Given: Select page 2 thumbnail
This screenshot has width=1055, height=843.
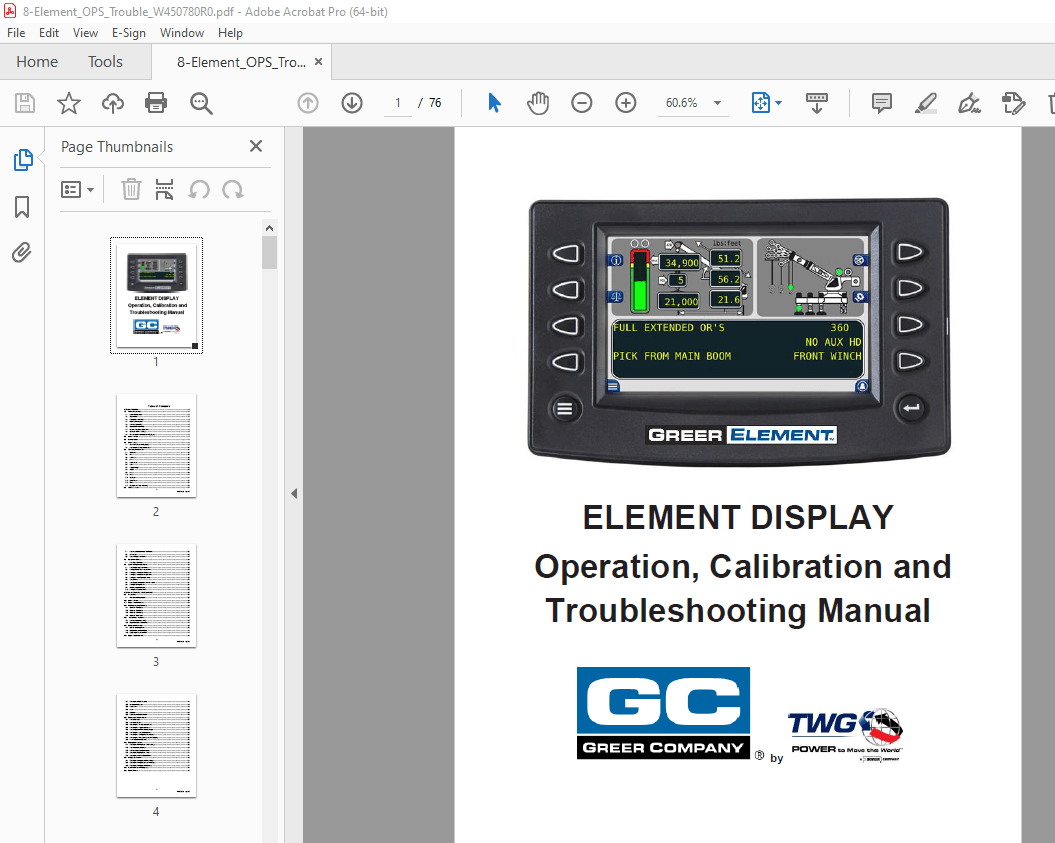Looking at the screenshot, I should [156, 446].
